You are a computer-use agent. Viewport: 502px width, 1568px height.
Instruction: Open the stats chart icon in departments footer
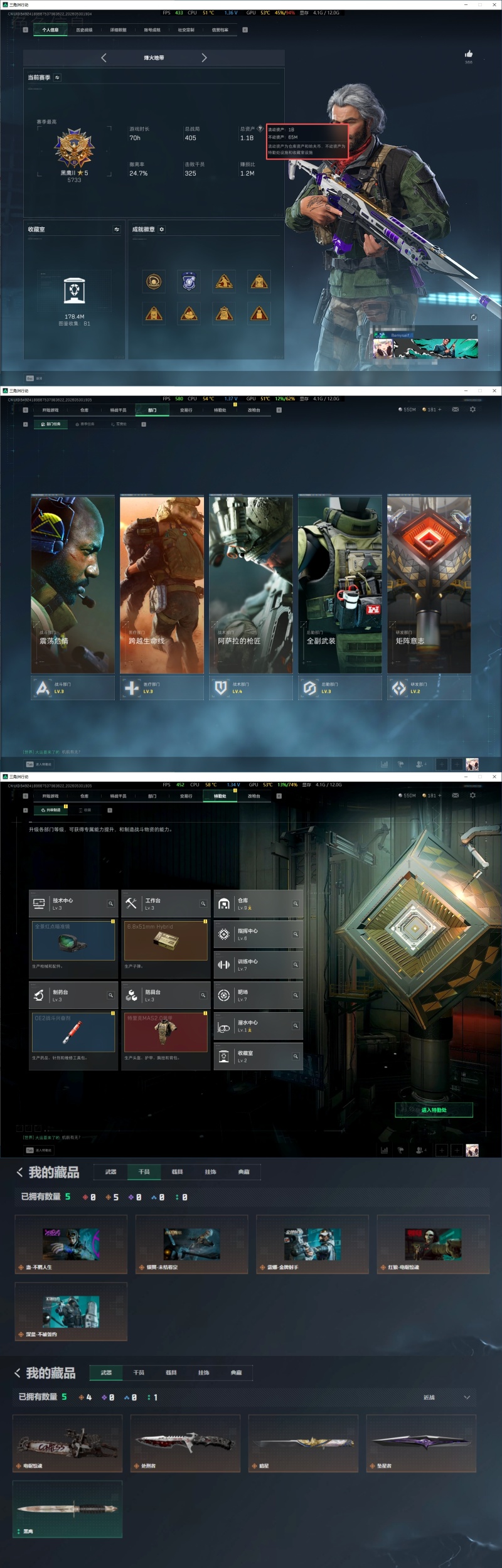coord(384,764)
